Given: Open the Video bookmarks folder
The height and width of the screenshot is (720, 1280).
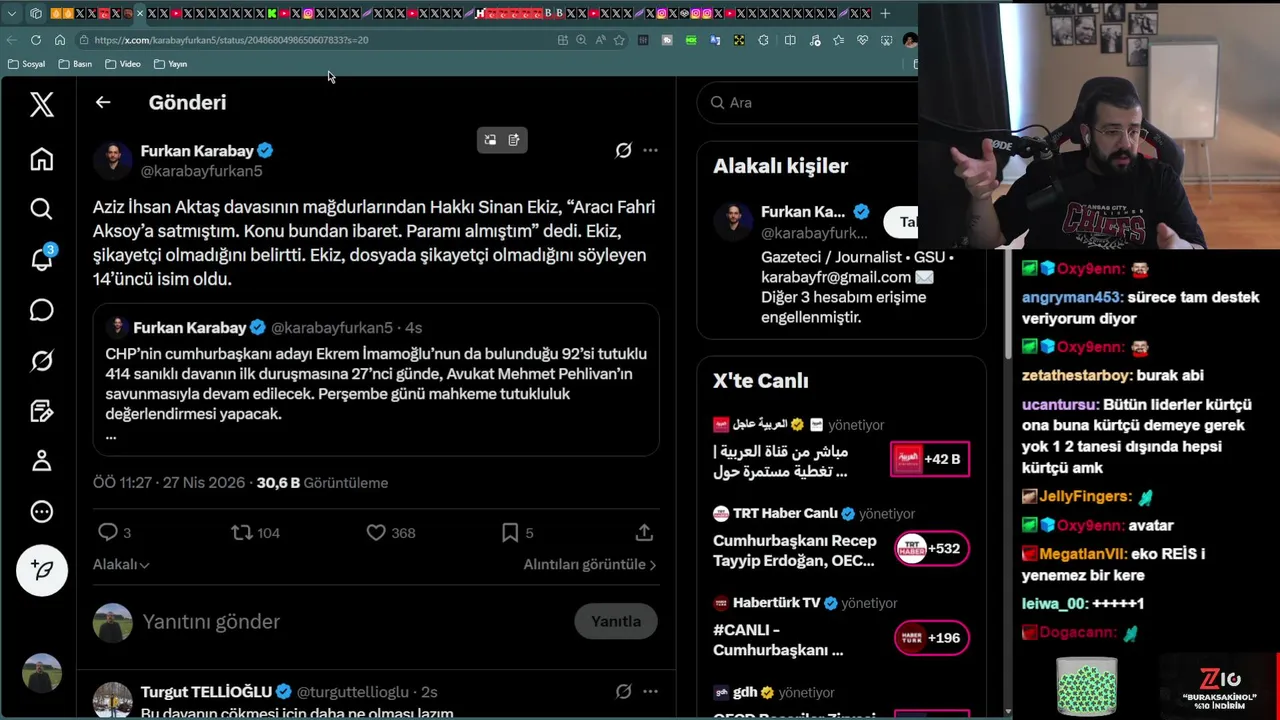Looking at the screenshot, I should pyautogui.click(x=123, y=64).
